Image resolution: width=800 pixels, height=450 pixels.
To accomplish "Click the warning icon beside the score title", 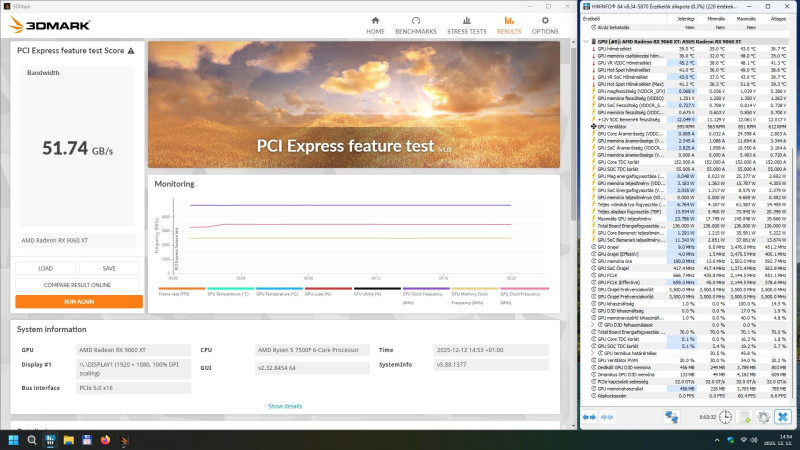I will pyautogui.click(x=131, y=51).
